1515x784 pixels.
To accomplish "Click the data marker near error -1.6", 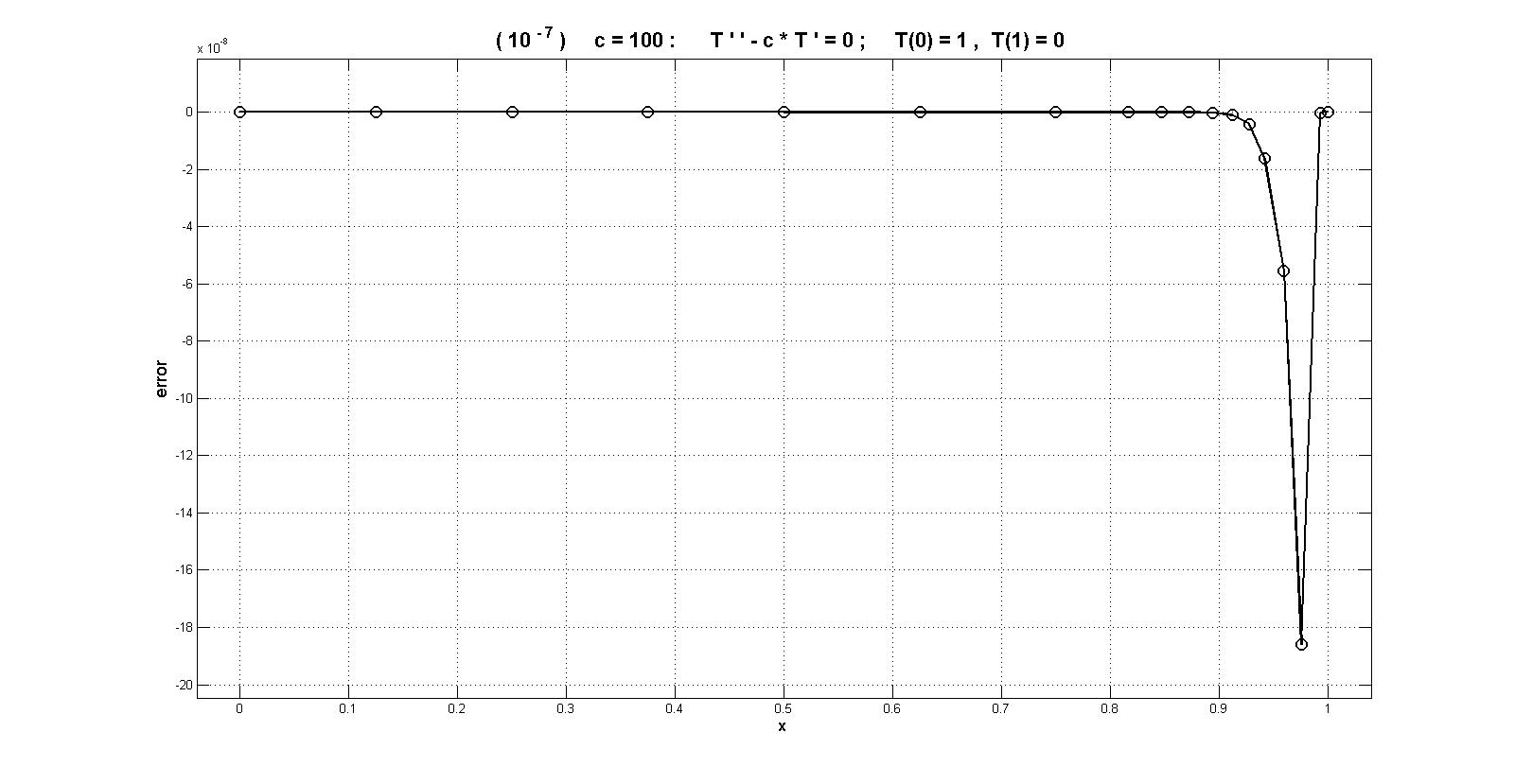I will (1264, 159).
